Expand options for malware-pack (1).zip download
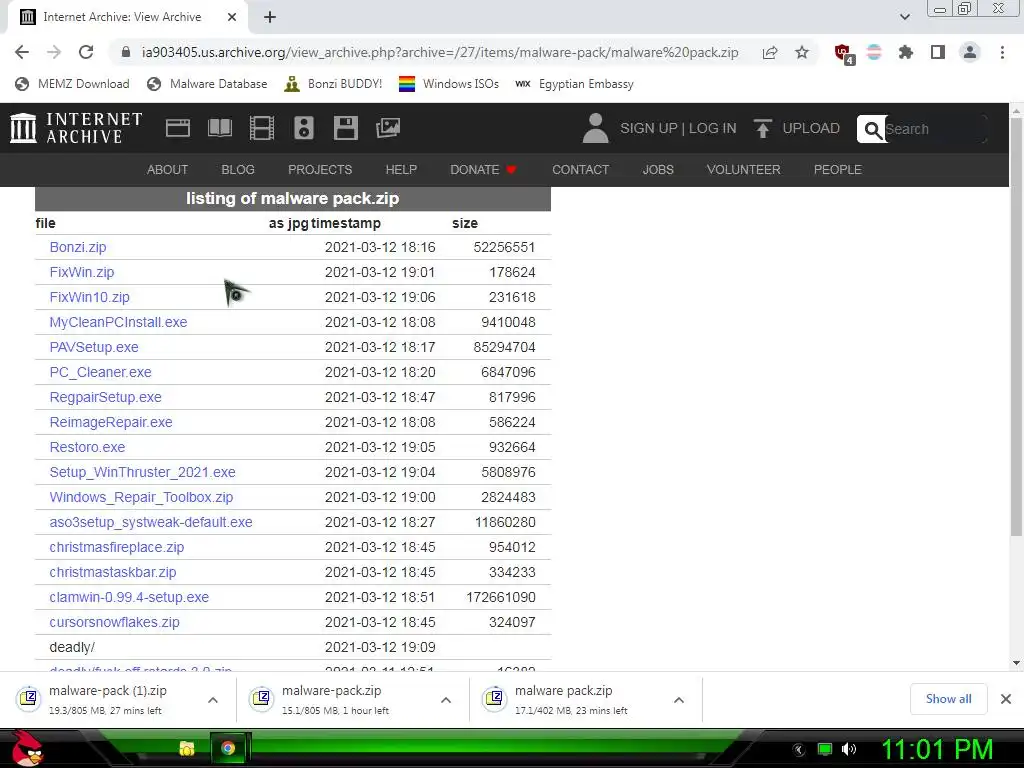This screenshot has width=1024, height=768. click(213, 700)
